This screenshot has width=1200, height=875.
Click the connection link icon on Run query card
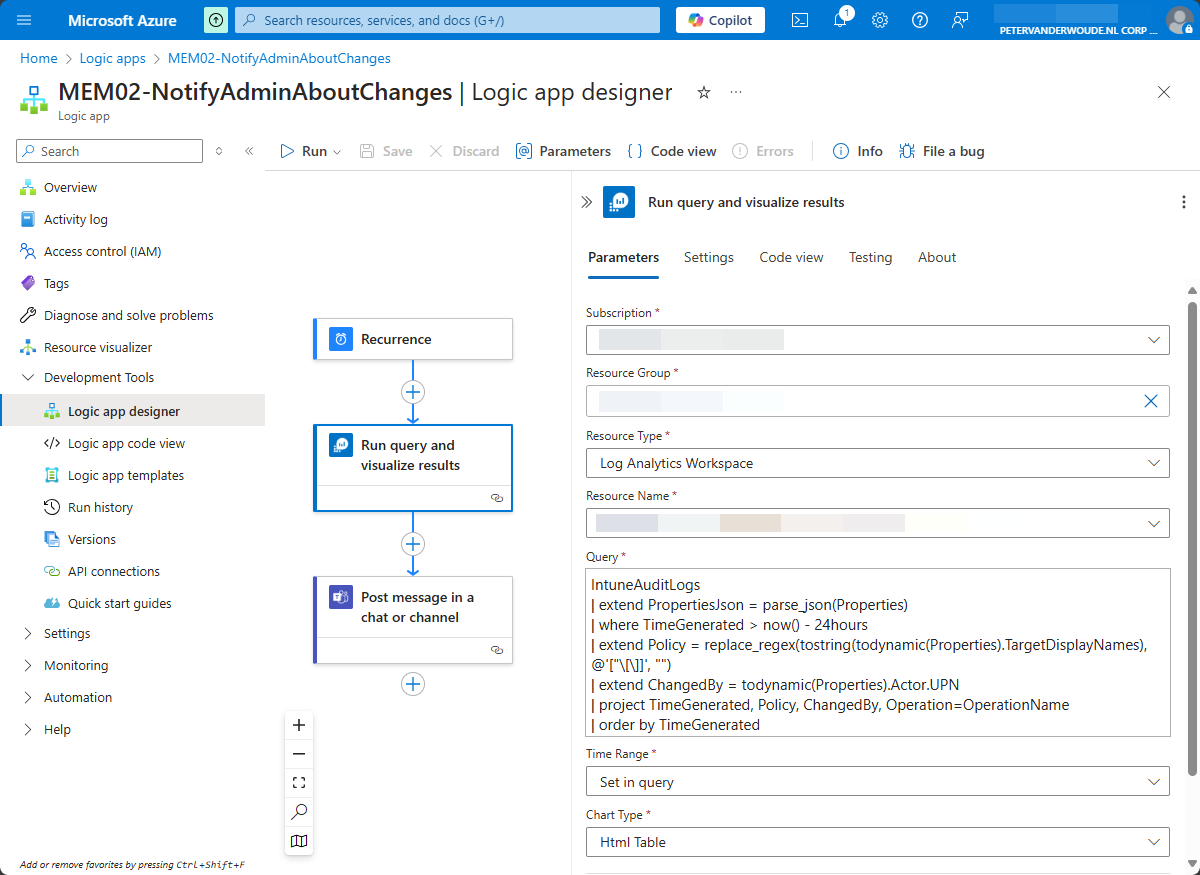click(497, 498)
